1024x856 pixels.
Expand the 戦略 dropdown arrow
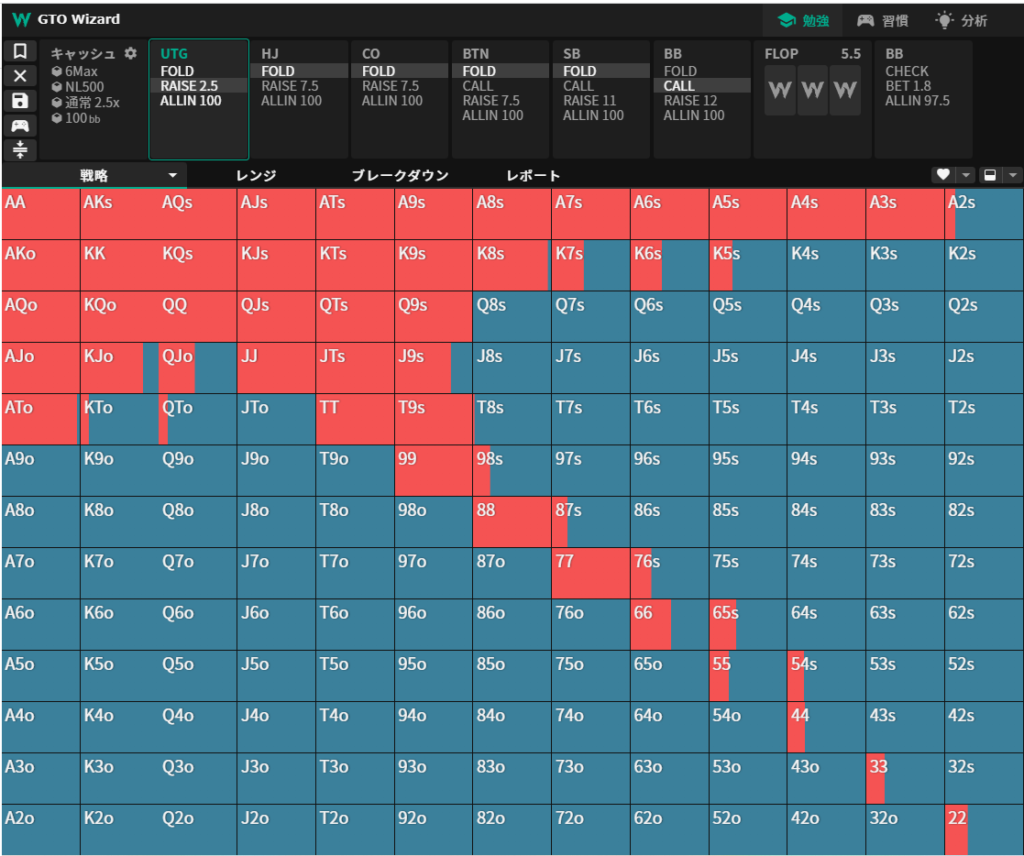172,175
